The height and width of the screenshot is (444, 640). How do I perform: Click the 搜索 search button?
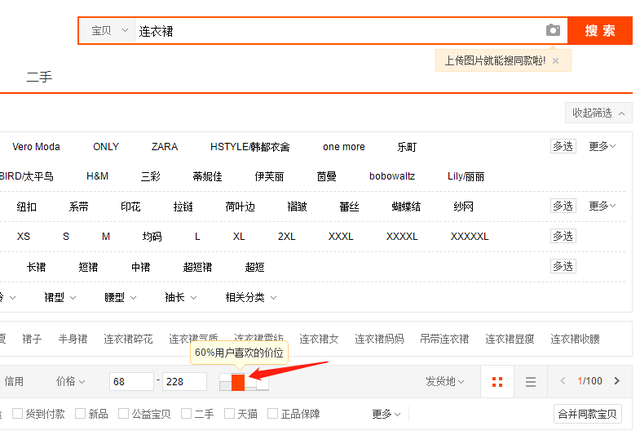coord(600,30)
